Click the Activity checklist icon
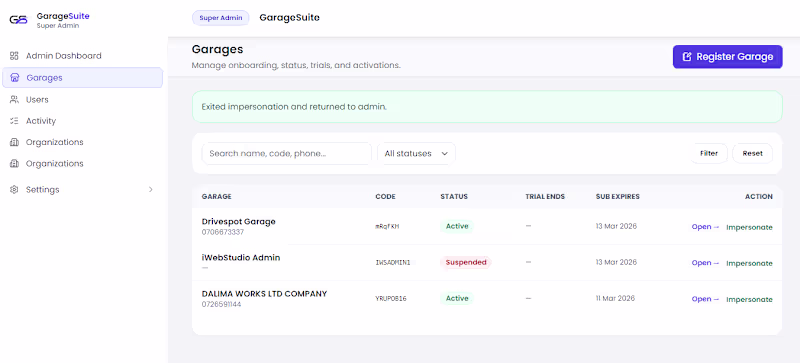The height and width of the screenshot is (363, 800). pos(14,121)
